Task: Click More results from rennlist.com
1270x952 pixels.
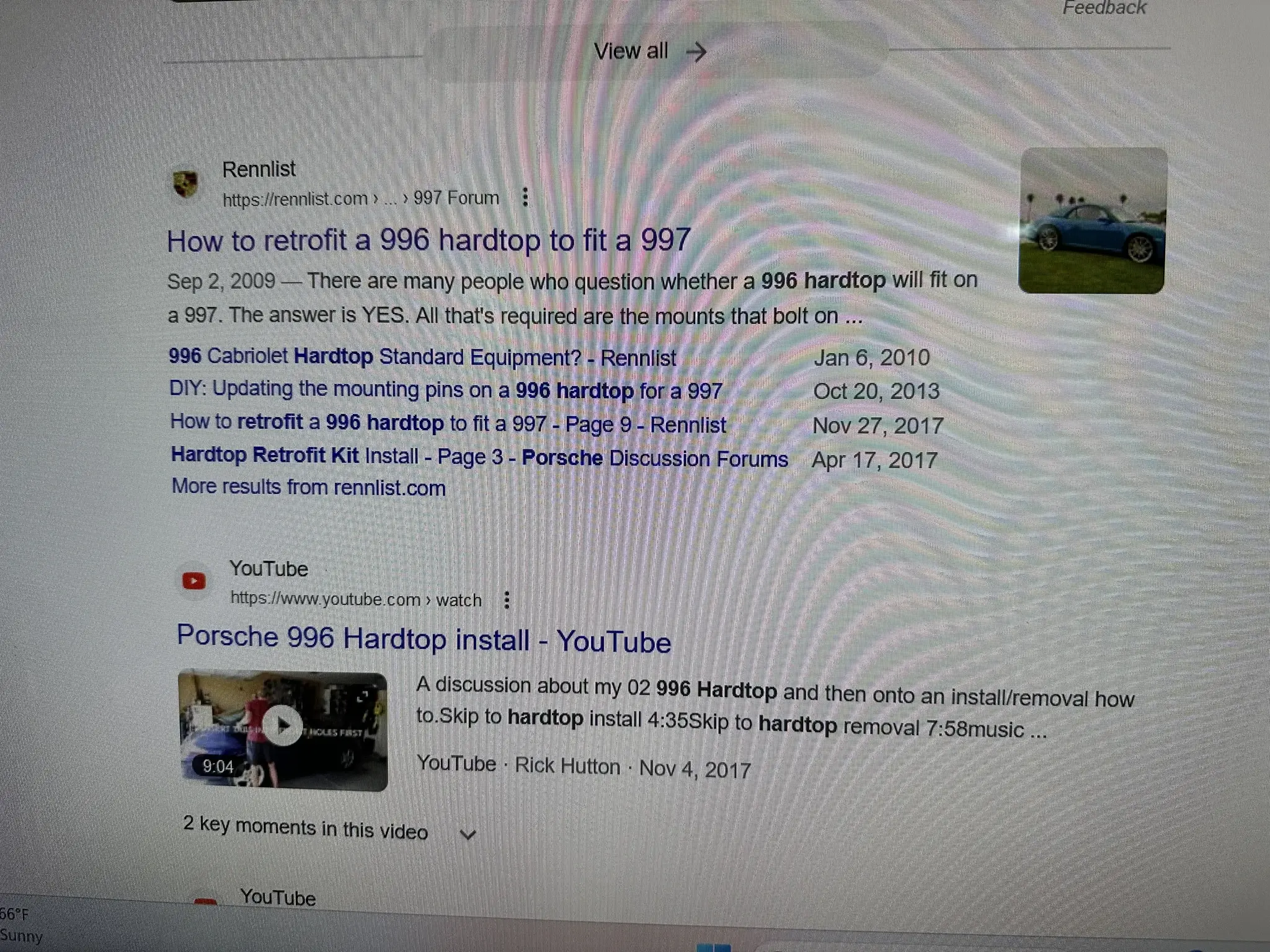Action: 309,487
